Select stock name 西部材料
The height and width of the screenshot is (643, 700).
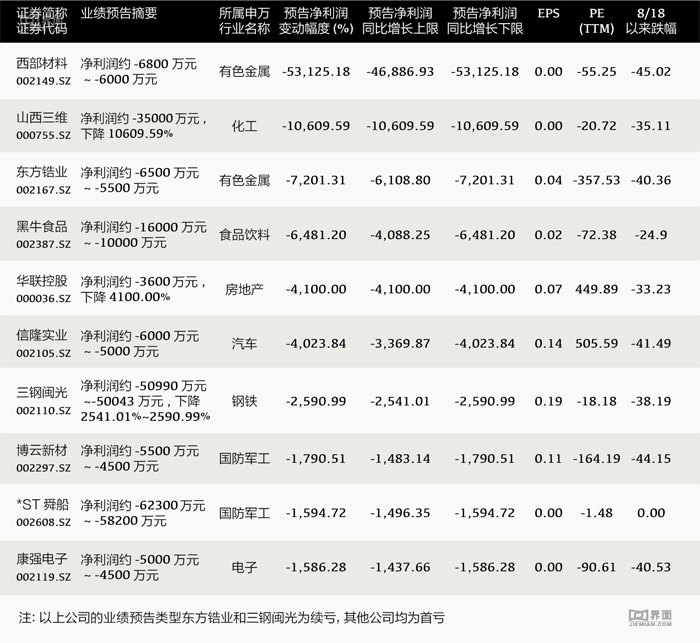coord(42,63)
